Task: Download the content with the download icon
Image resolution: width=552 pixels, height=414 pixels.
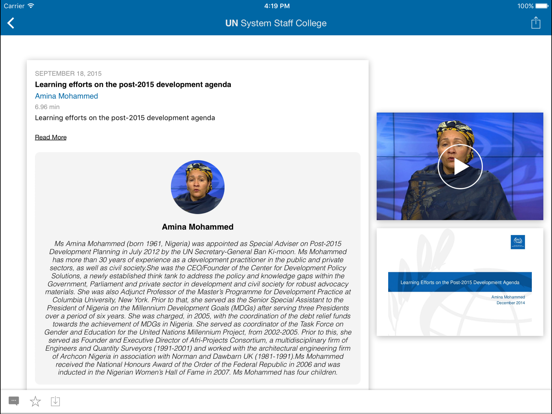Action: click(55, 401)
